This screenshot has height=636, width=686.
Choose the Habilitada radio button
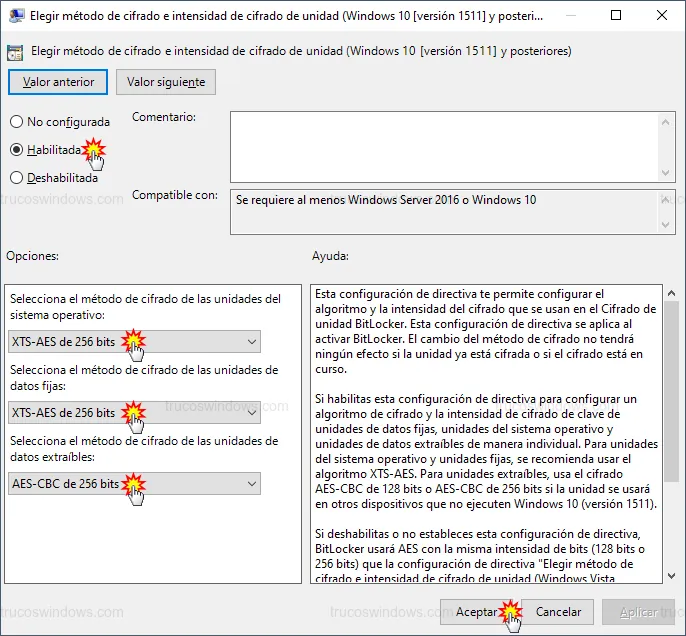coord(16,150)
